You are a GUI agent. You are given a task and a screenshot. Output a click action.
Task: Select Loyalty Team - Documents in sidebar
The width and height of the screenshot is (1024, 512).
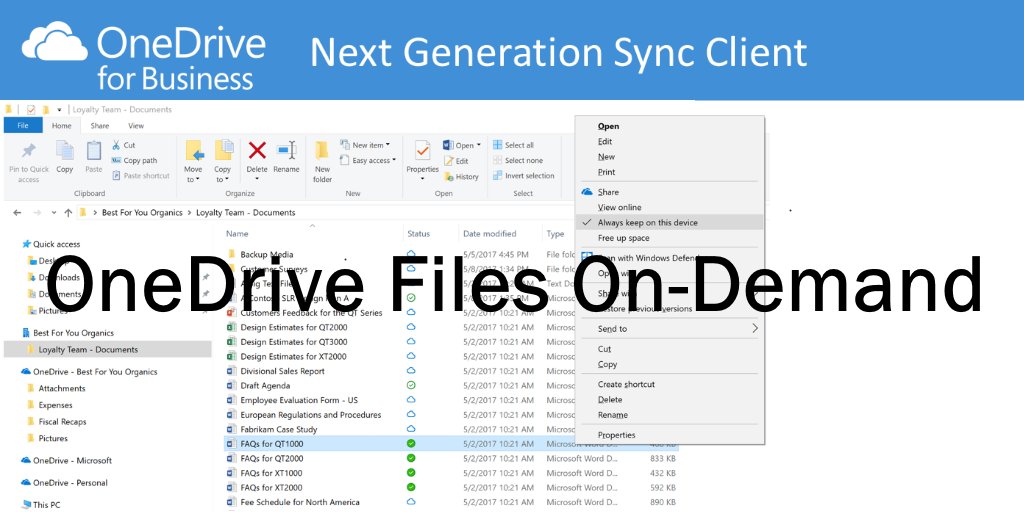(107, 349)
